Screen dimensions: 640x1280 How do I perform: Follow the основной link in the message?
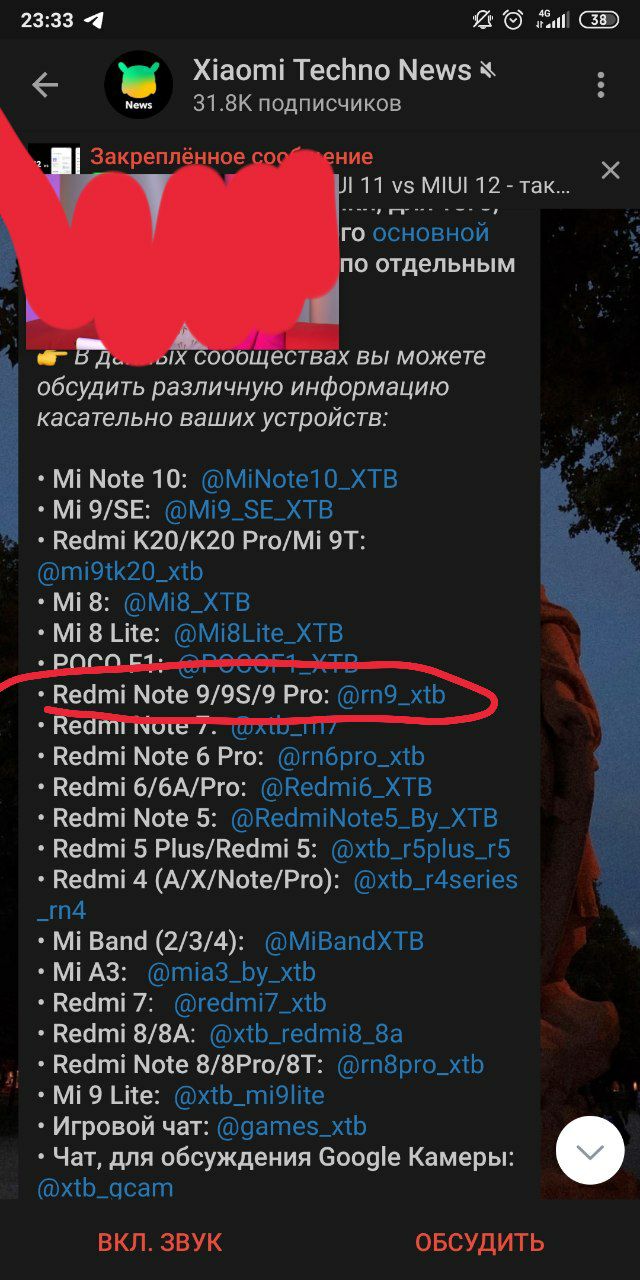pyautogui.click(x=431, y=233)
